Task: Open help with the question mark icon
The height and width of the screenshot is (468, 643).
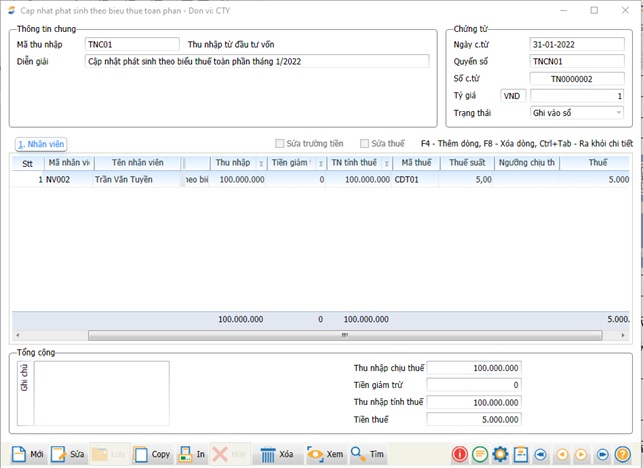Action: click(623, 455)
